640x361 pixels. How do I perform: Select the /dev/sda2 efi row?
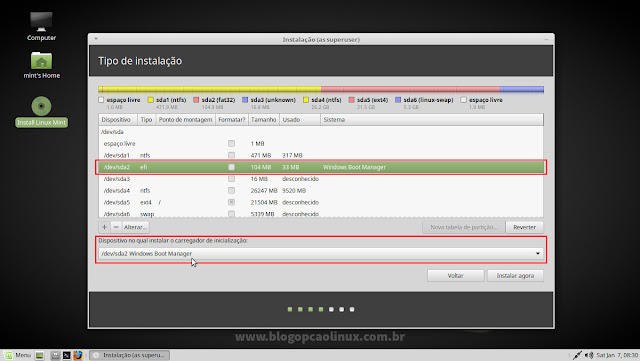(x=321, y=167)
